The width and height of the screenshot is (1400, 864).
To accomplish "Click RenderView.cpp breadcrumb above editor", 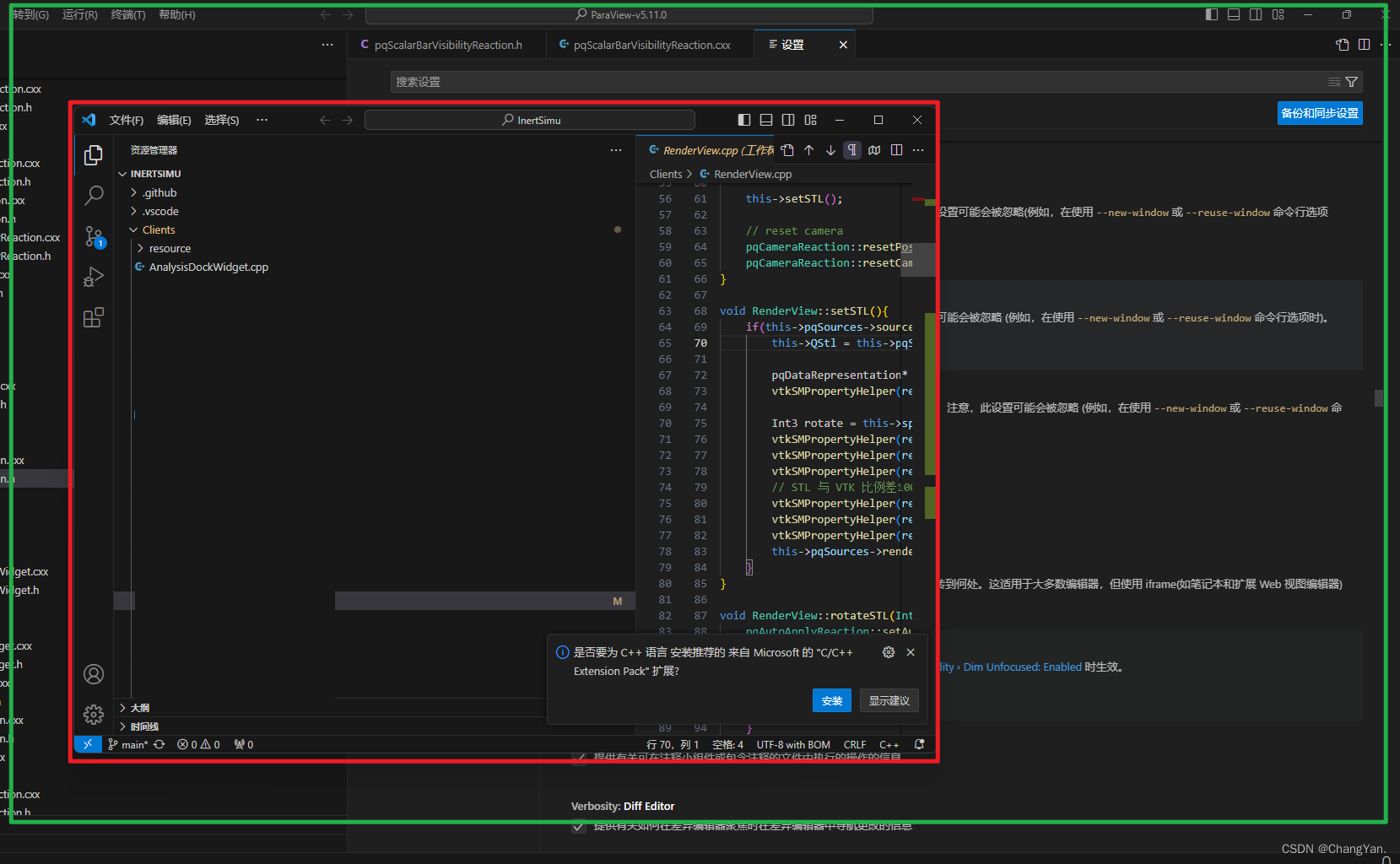I will (x=746, y=174).
